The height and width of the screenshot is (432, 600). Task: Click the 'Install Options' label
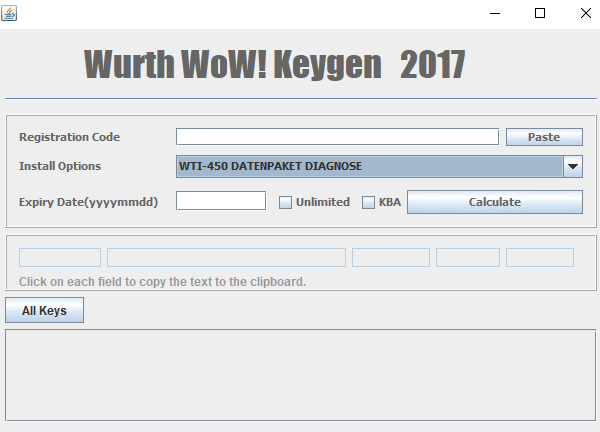coord(60,166)
